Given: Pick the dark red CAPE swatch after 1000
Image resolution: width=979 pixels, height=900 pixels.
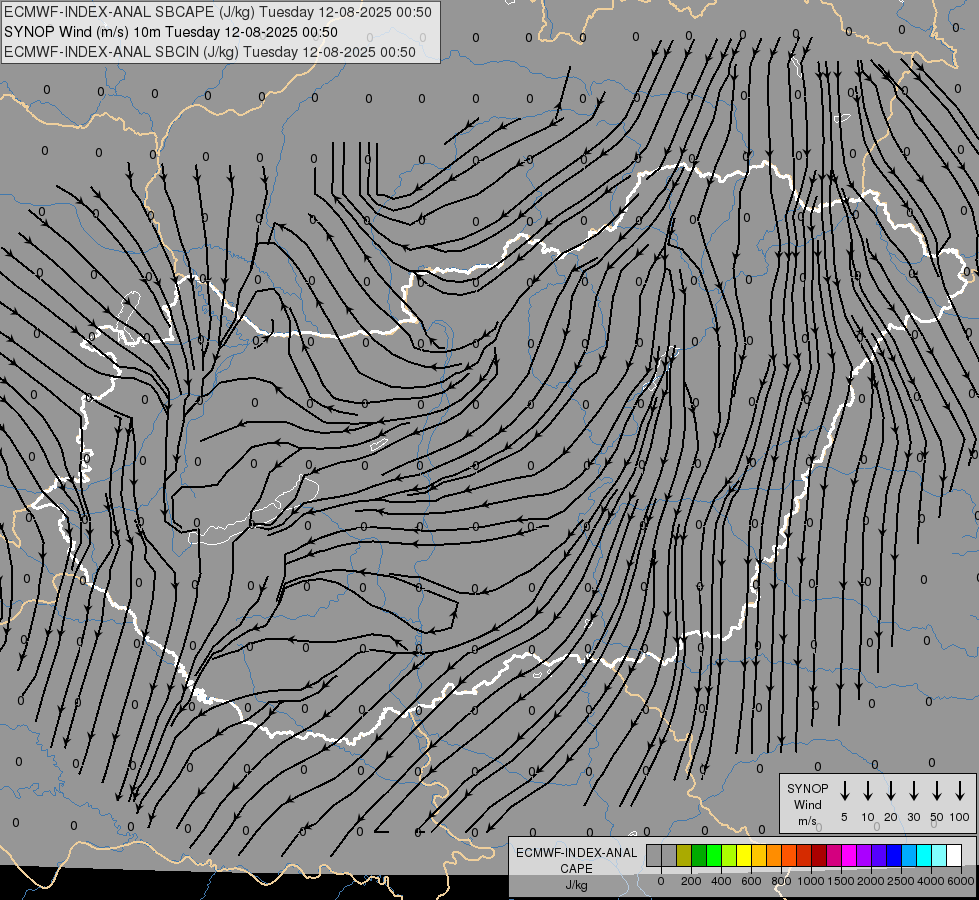Looking at the screenshot, I should [820, 855].
